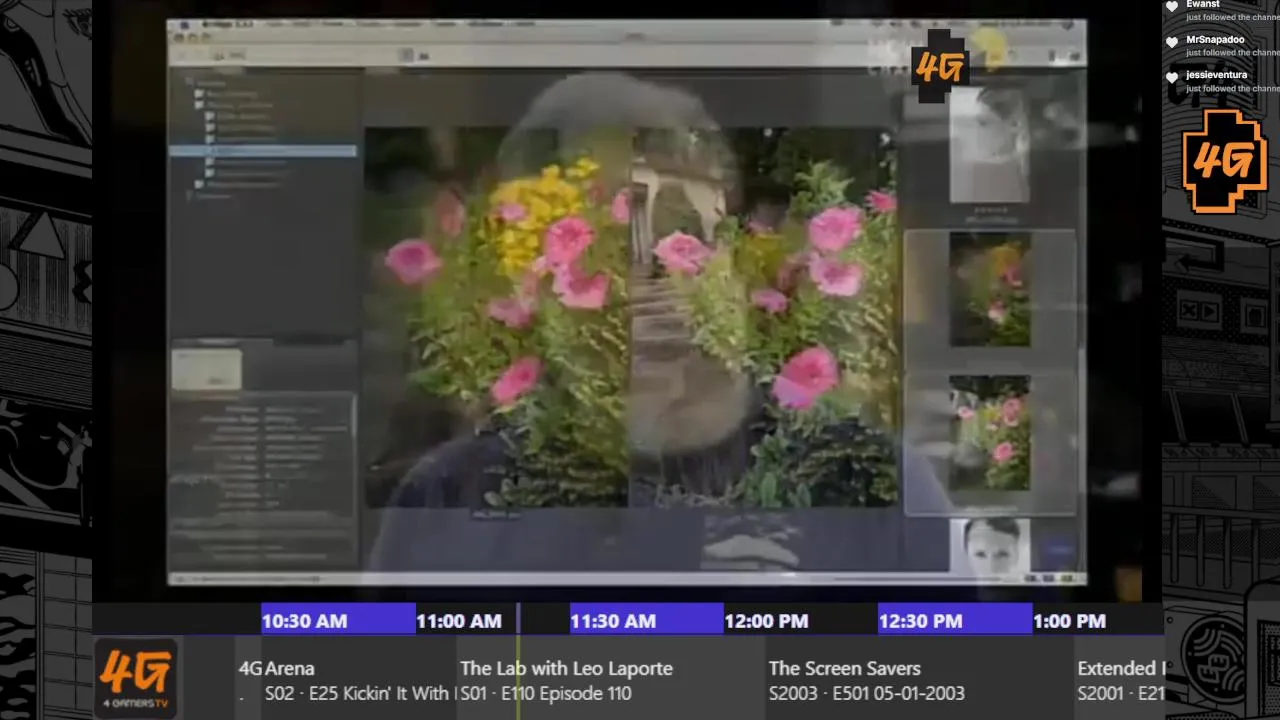Screen dimensions: 1280x720
Task: Open Ewanst's follower name
Action: point(1203,4)
